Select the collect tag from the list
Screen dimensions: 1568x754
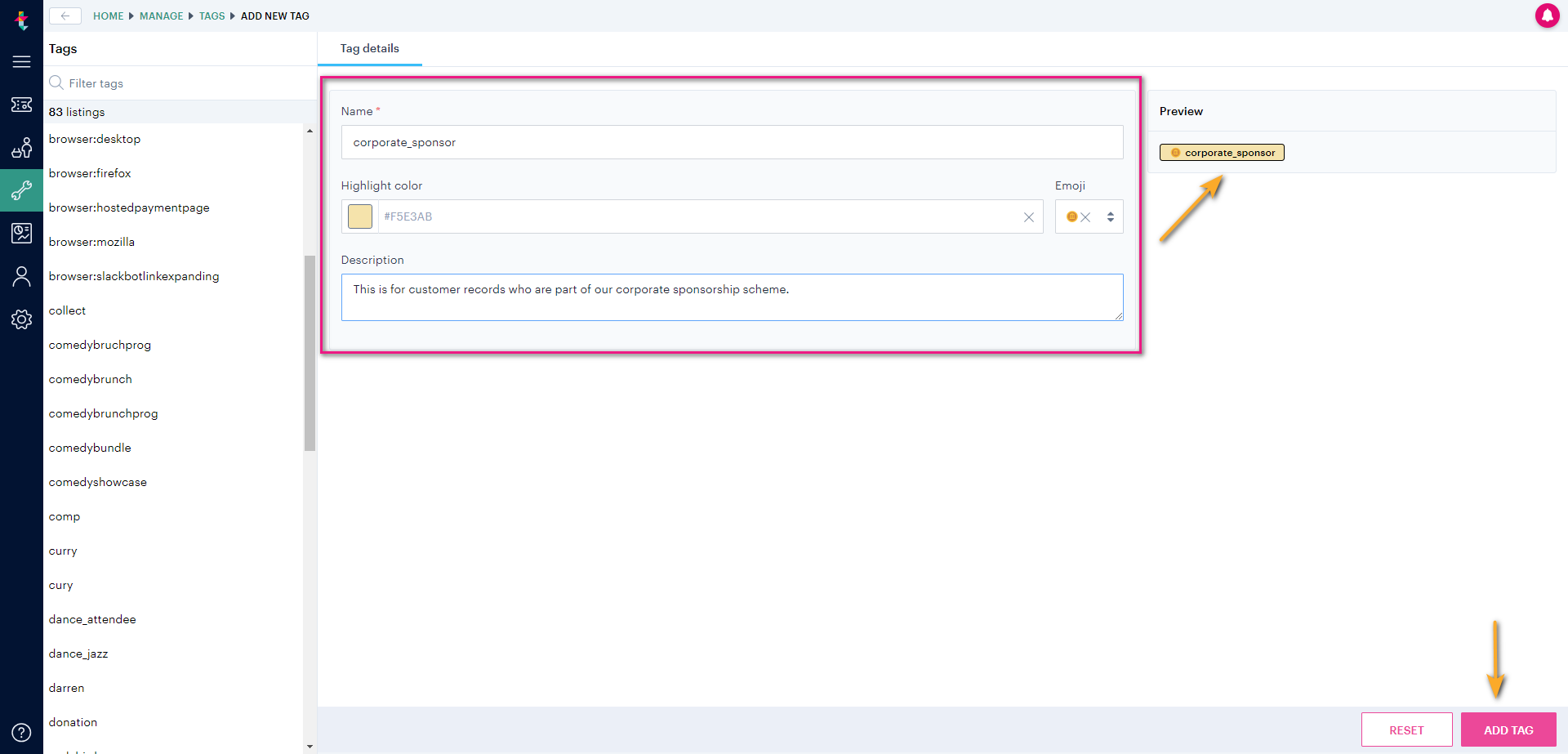point(67,310)
